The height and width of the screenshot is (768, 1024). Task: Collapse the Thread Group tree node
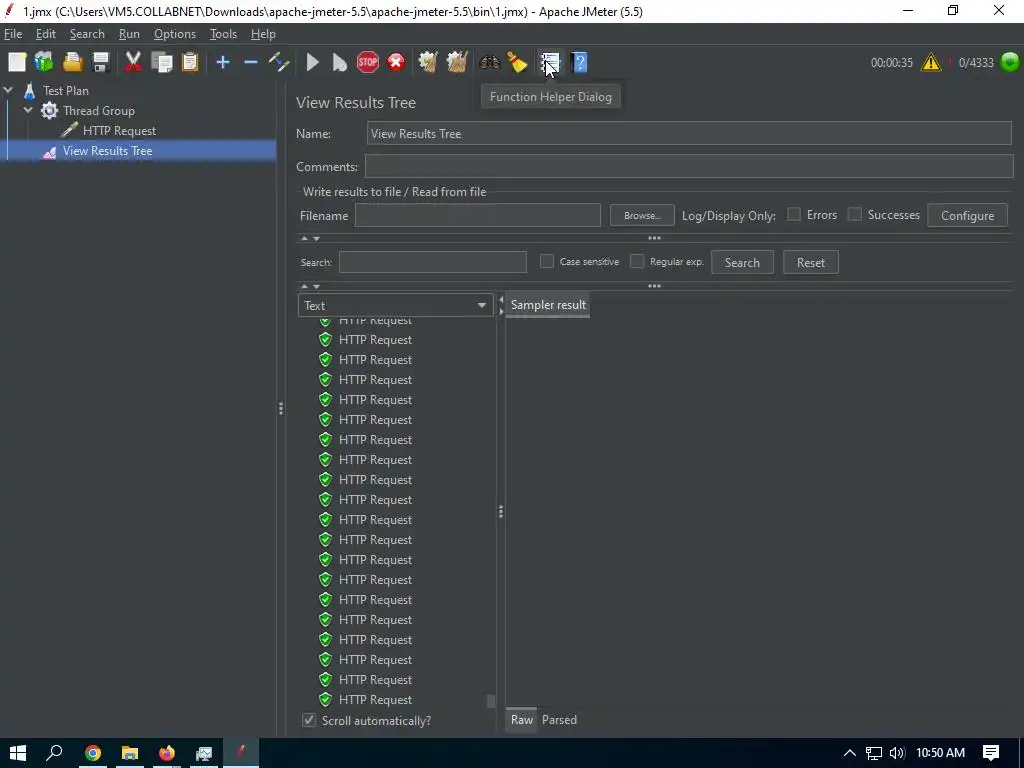coord(28,110)
